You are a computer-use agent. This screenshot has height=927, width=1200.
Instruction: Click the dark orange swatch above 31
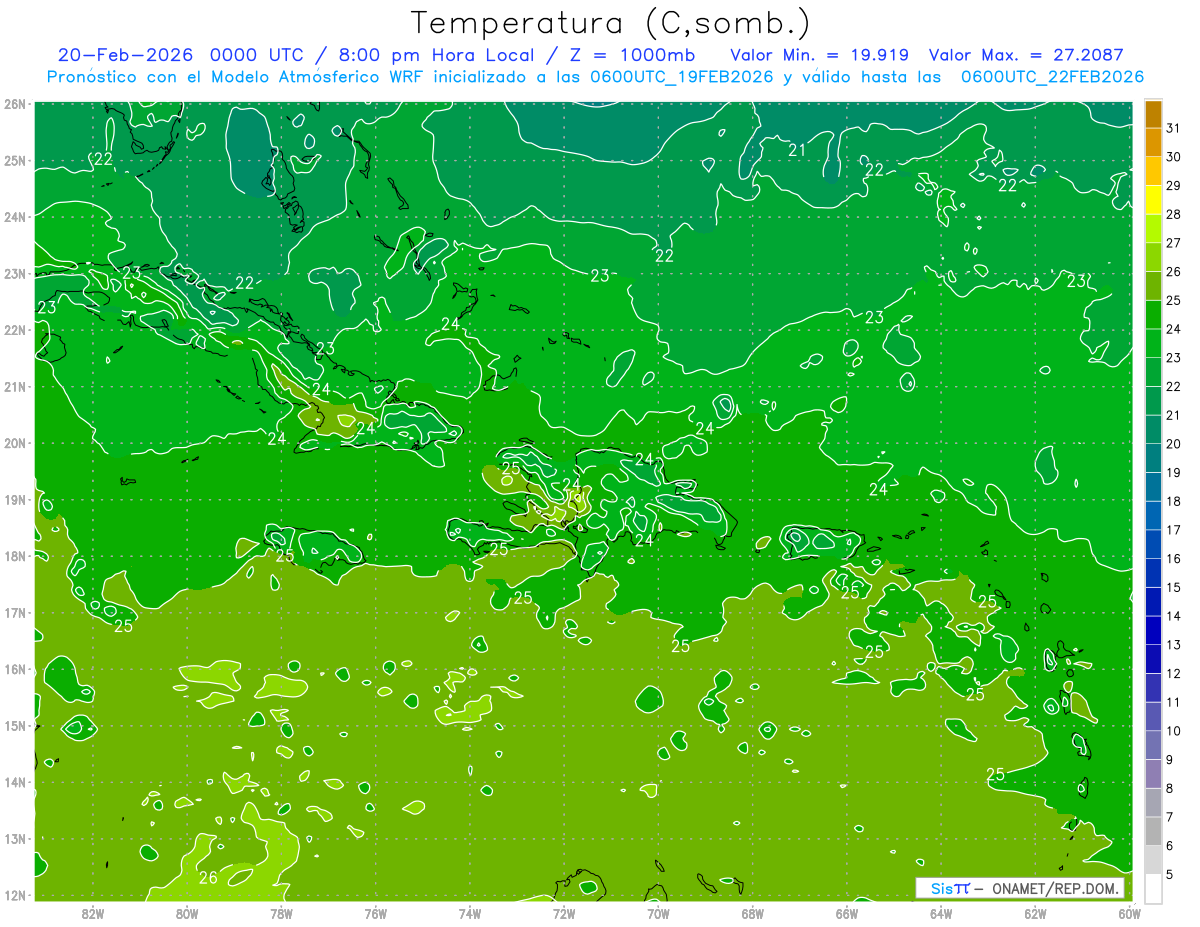pos(1154,114)
